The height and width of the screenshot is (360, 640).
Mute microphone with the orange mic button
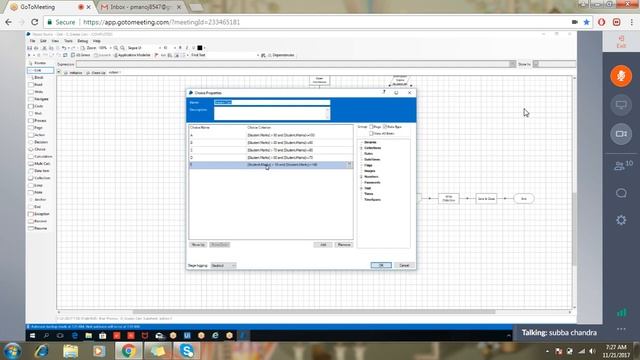point(621,76)
